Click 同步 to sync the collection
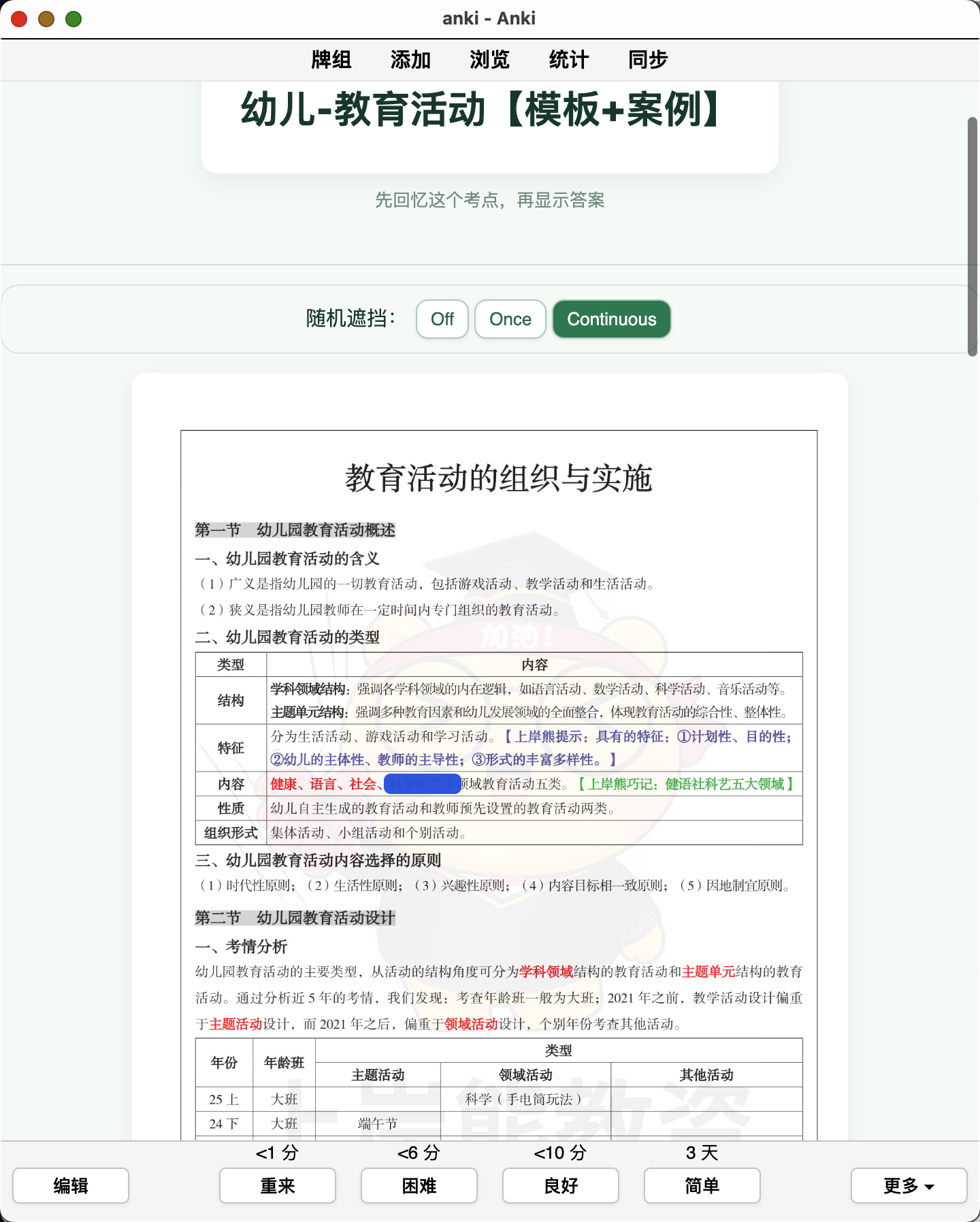 point(648,60)
